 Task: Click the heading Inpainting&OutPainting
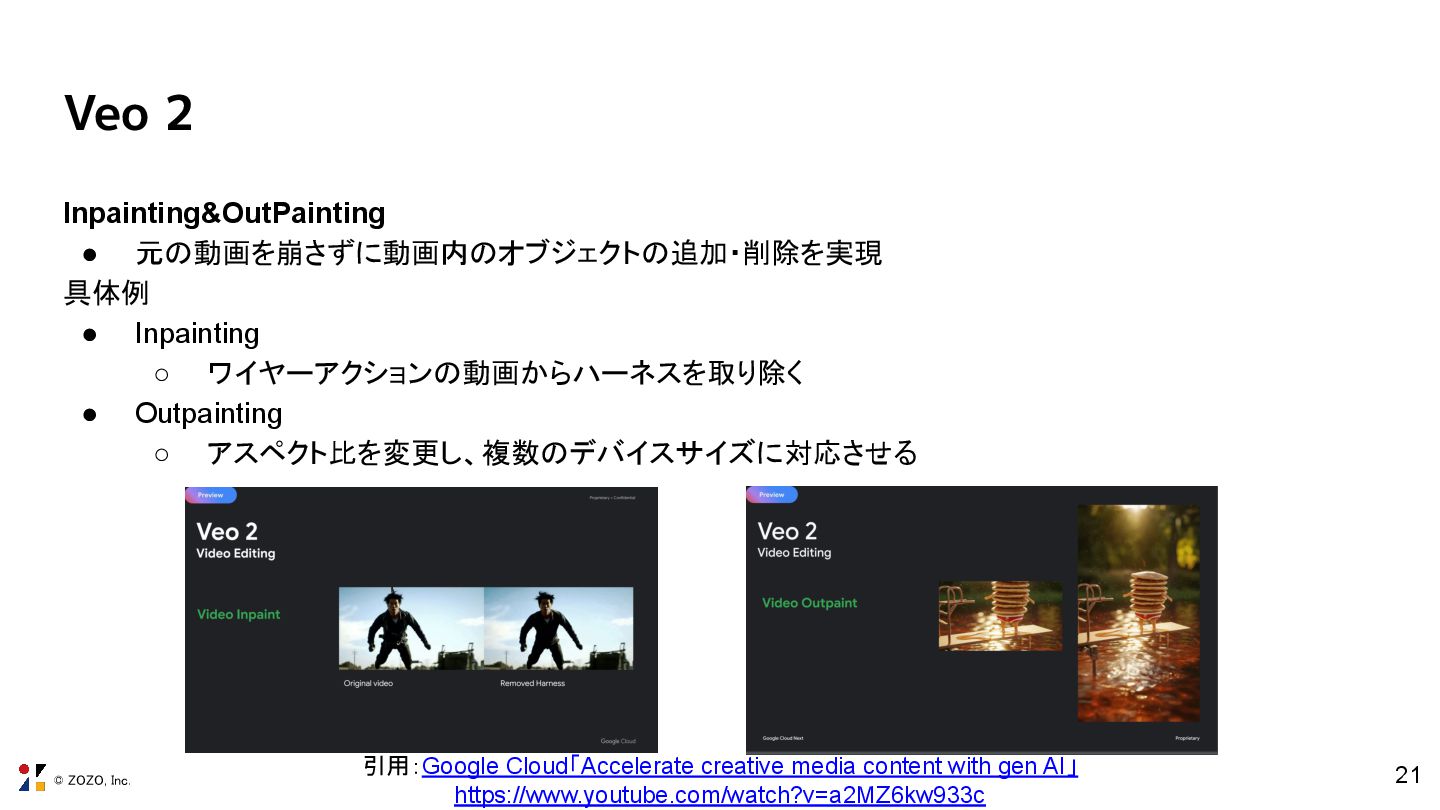pyautogui.click(x=224, y=213)
